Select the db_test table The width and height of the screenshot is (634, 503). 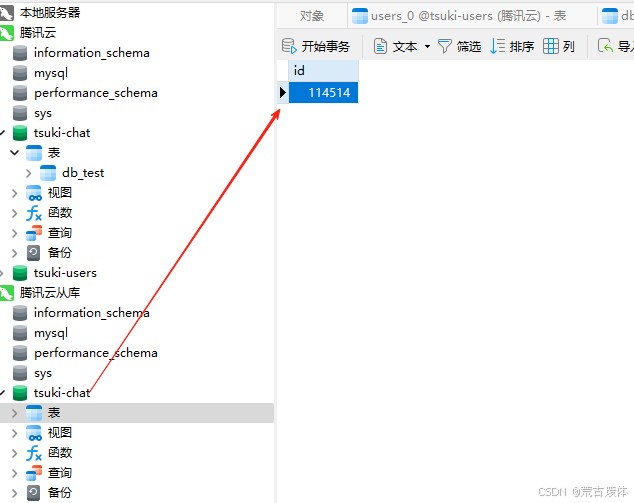[83, 173]
